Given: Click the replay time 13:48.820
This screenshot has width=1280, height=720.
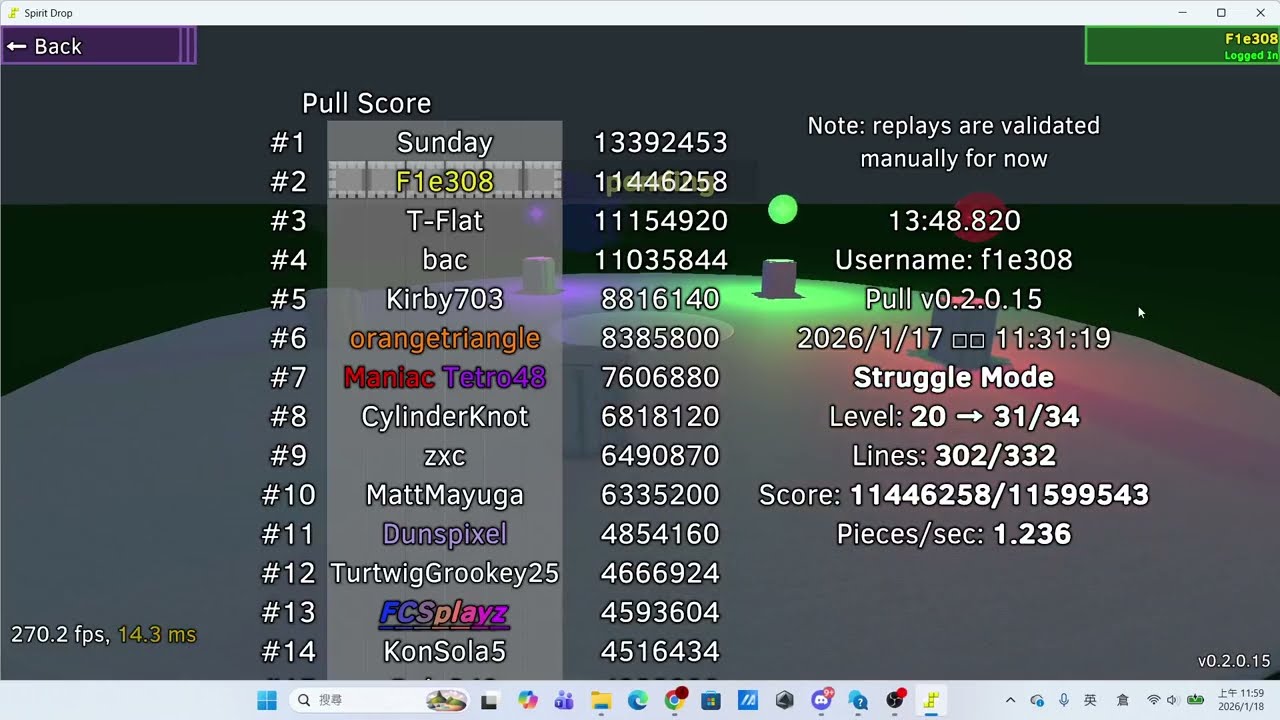Looking at the screenshot, I should point(954,220).
